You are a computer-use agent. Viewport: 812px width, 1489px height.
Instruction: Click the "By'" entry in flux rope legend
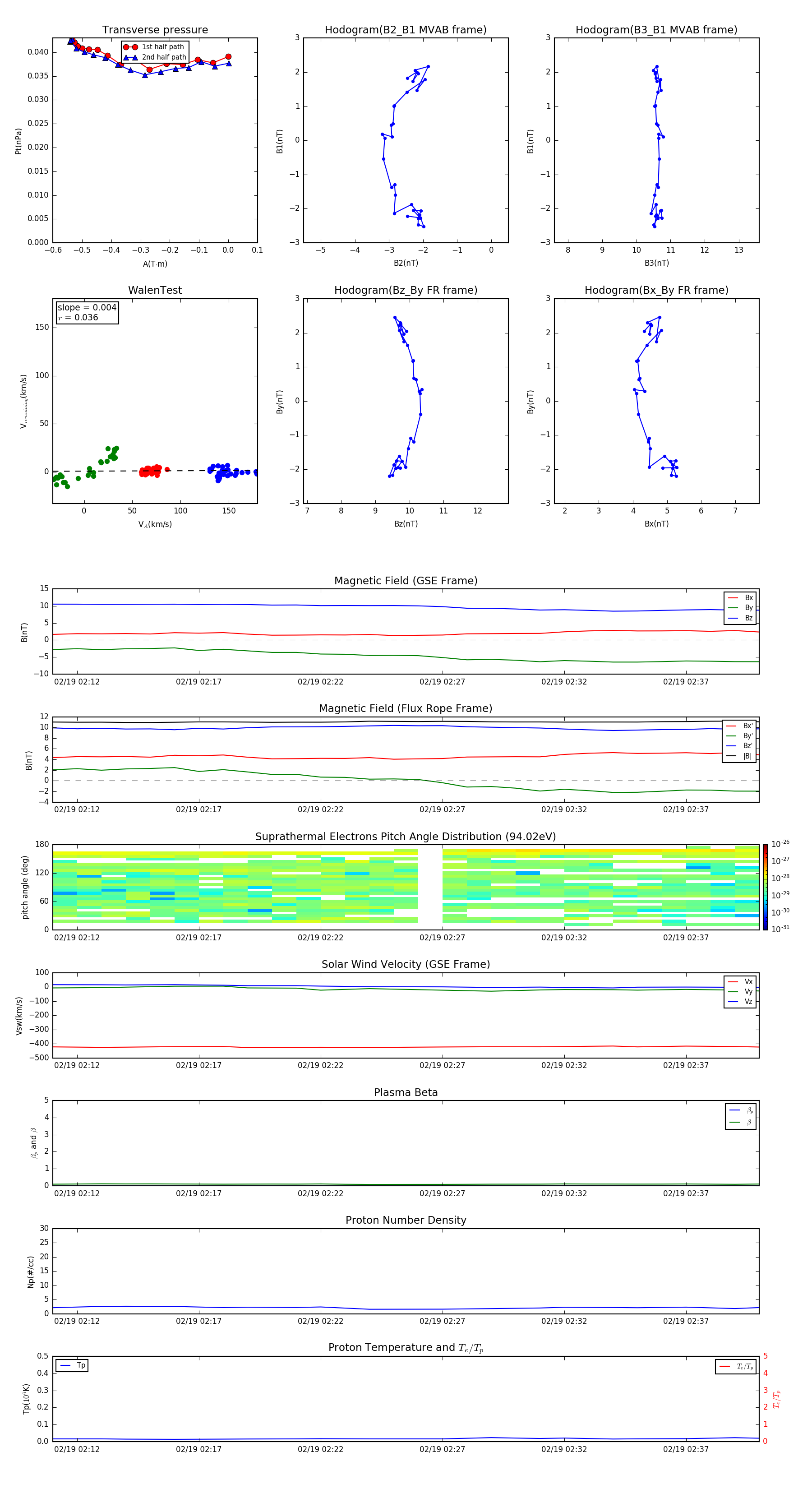[x=740, y=736]
